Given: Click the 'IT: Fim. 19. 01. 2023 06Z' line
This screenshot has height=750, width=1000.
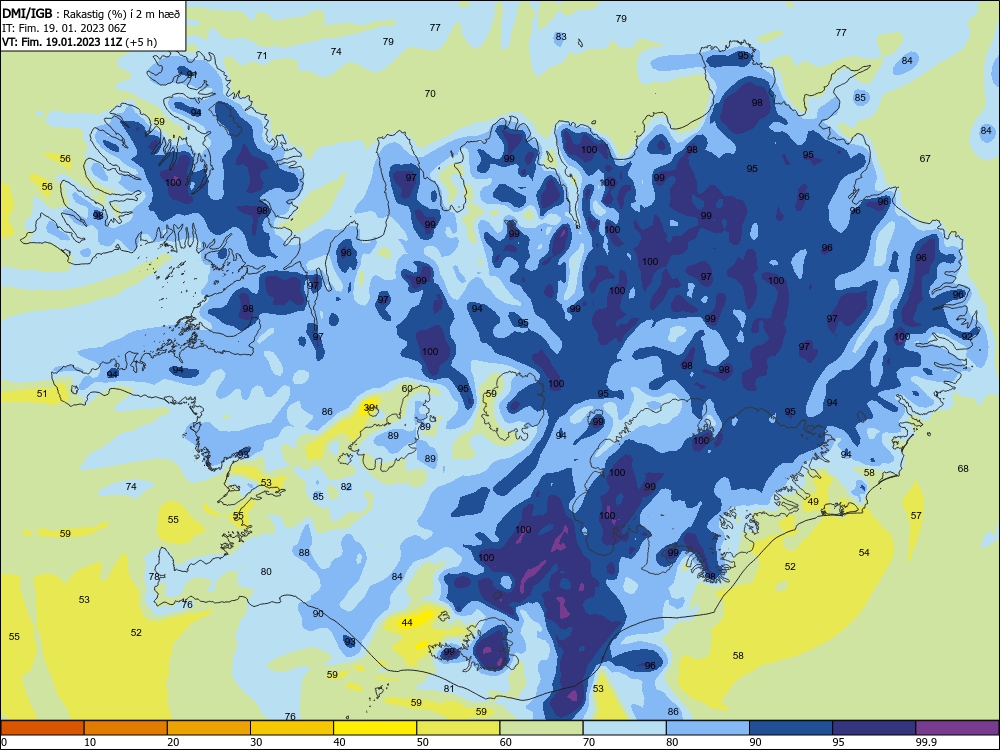Looking at the screenshot, I should (x=64, y=28).
